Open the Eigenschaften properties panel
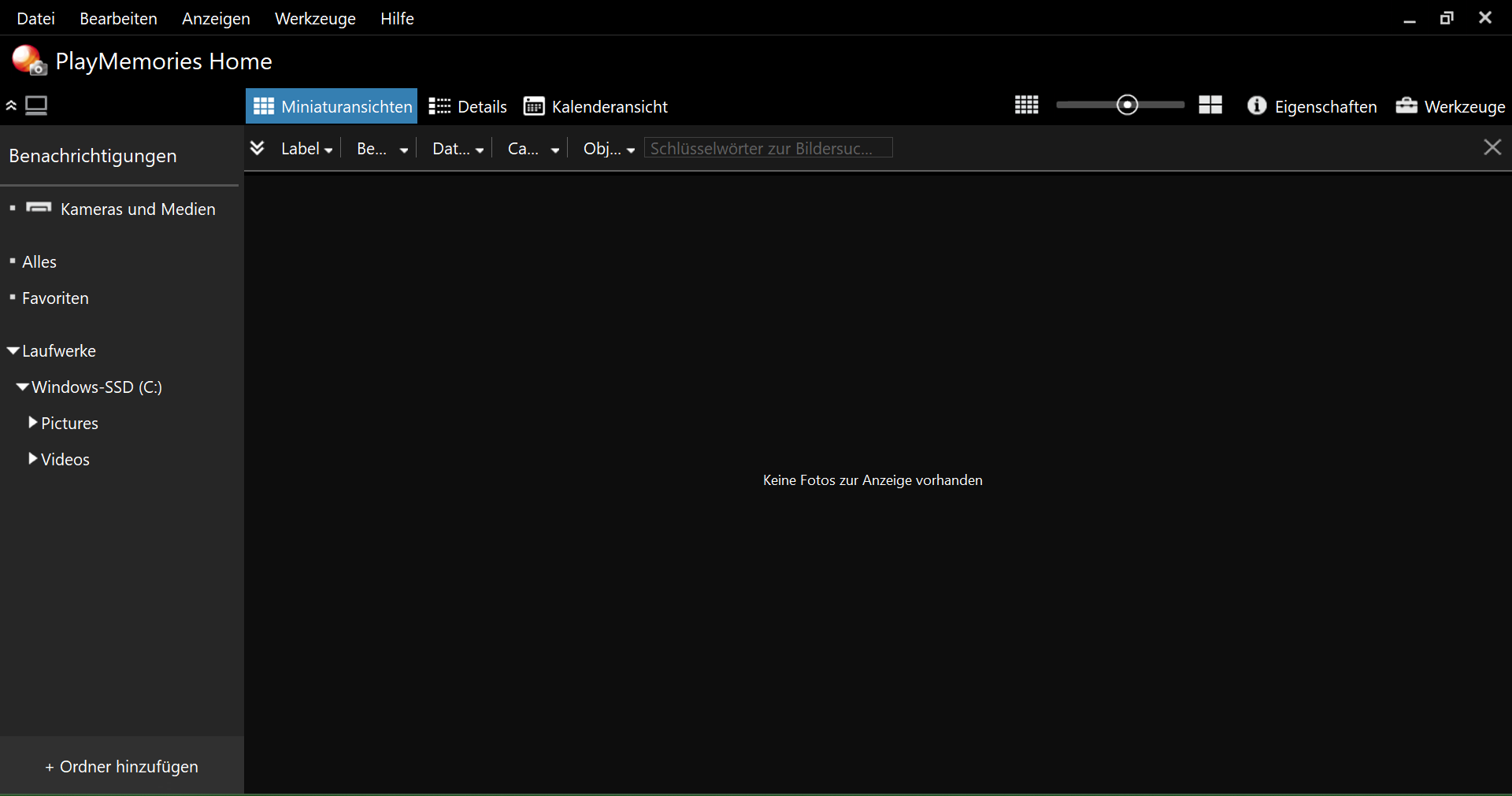The image size is (1512, 796). [1312, 106]
